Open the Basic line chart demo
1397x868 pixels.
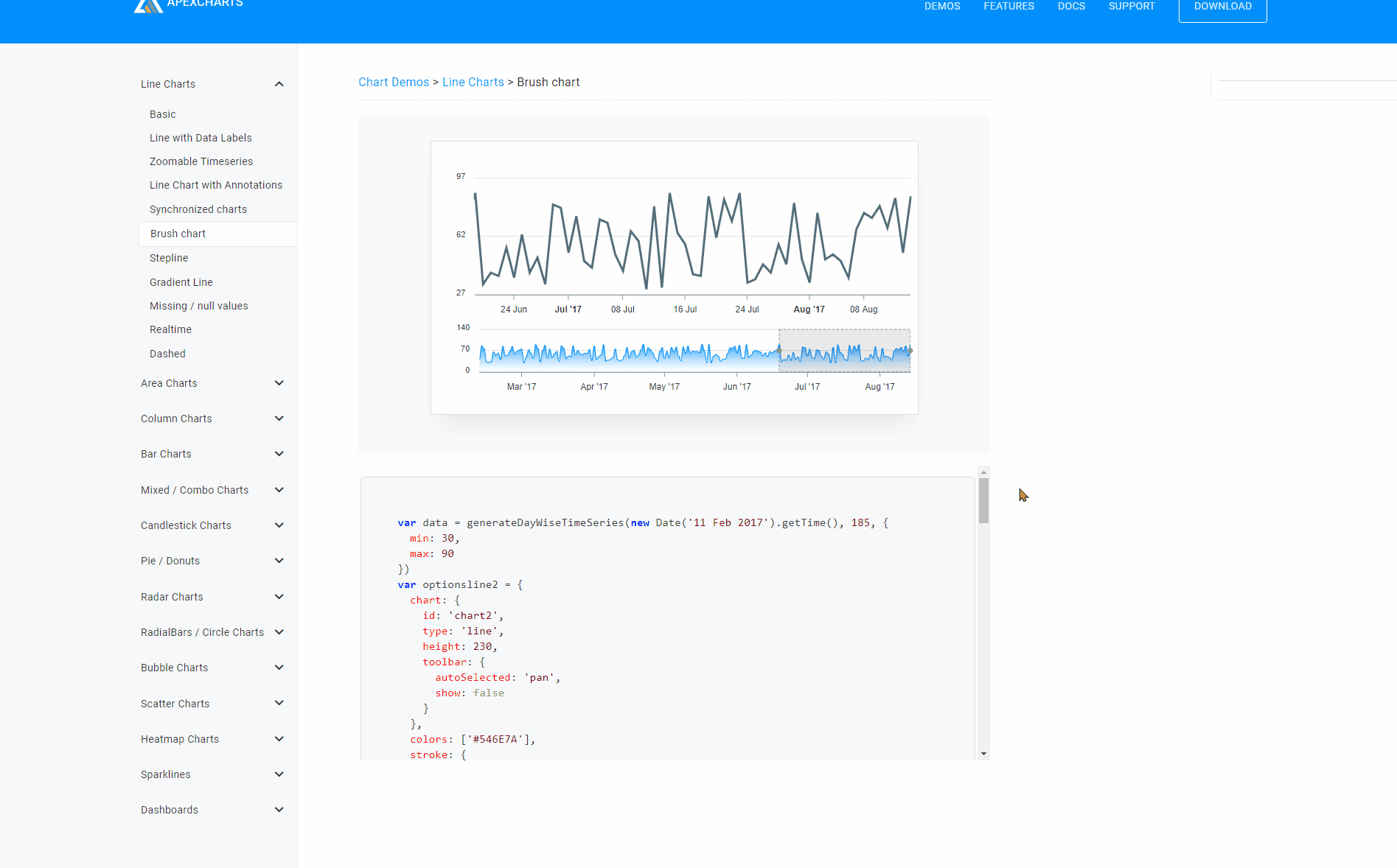(x=163, y=114)
